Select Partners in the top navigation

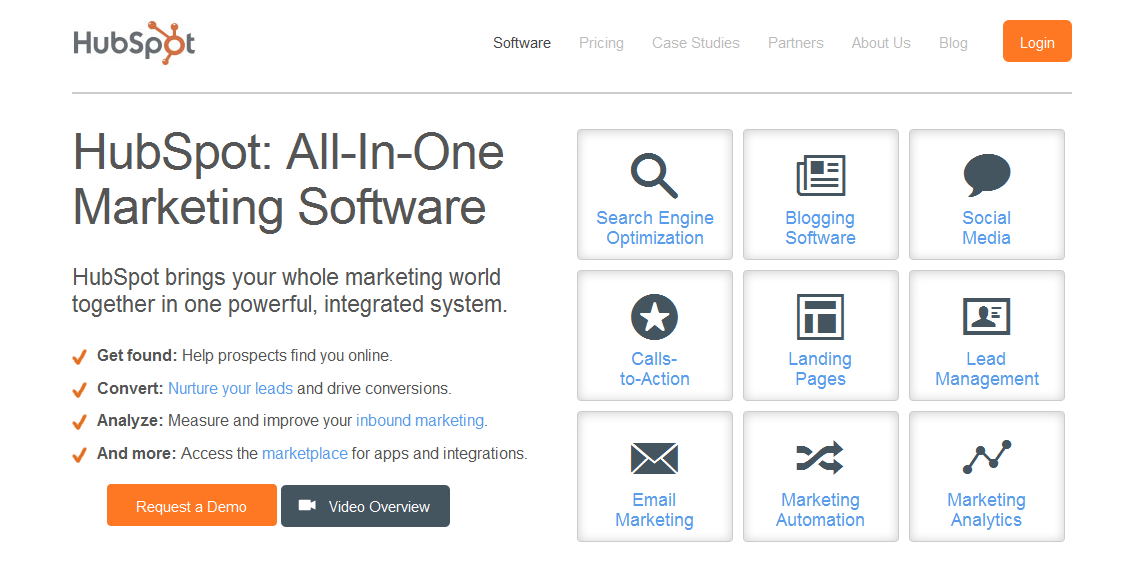coord(796,43)
